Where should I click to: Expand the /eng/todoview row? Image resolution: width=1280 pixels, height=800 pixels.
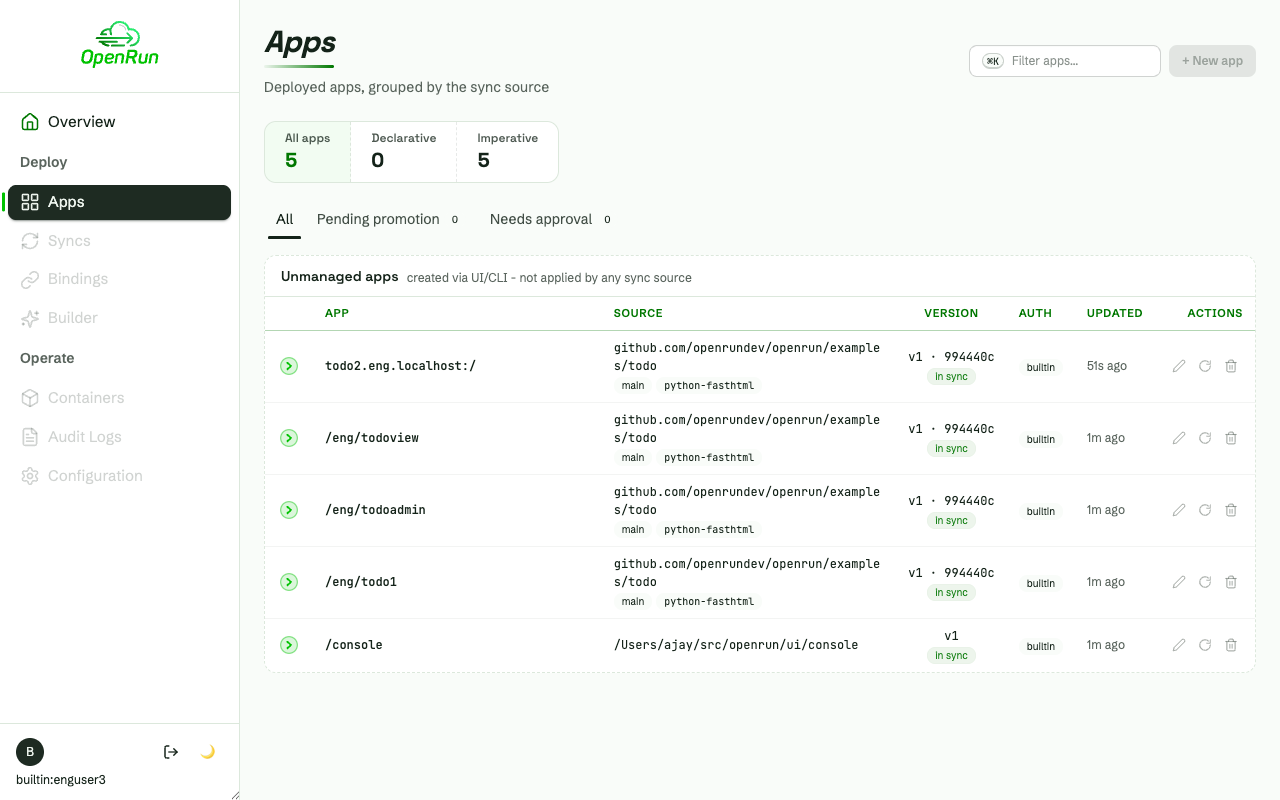289,438
